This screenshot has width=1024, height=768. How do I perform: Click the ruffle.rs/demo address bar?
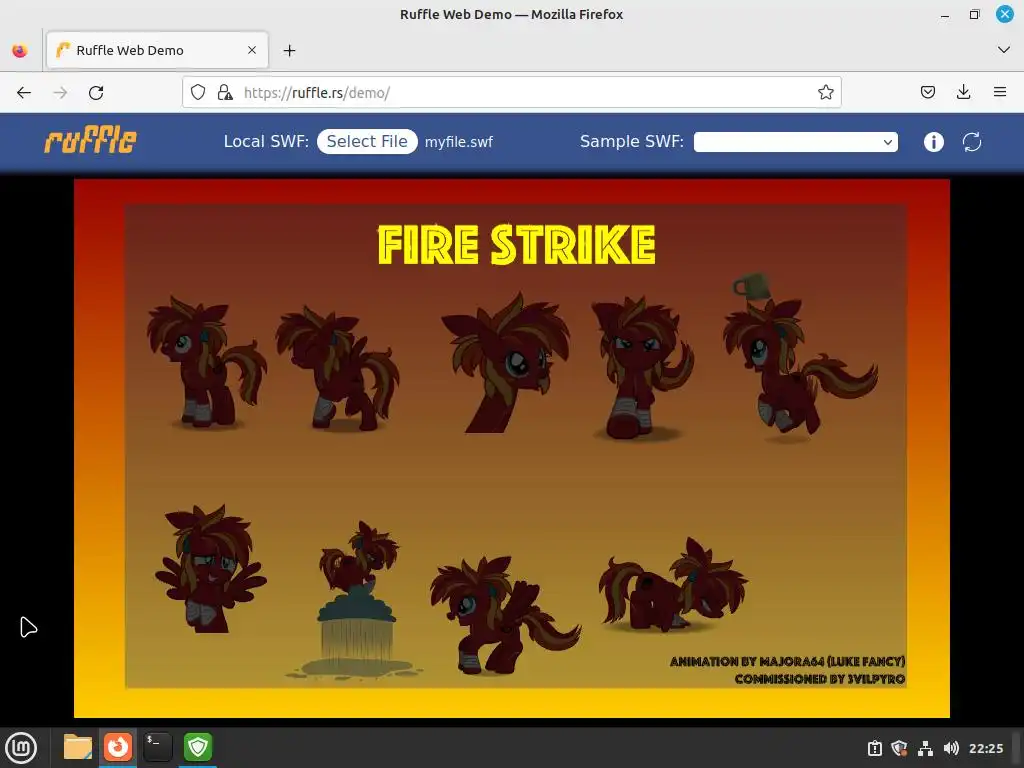(x=511, y=92)
